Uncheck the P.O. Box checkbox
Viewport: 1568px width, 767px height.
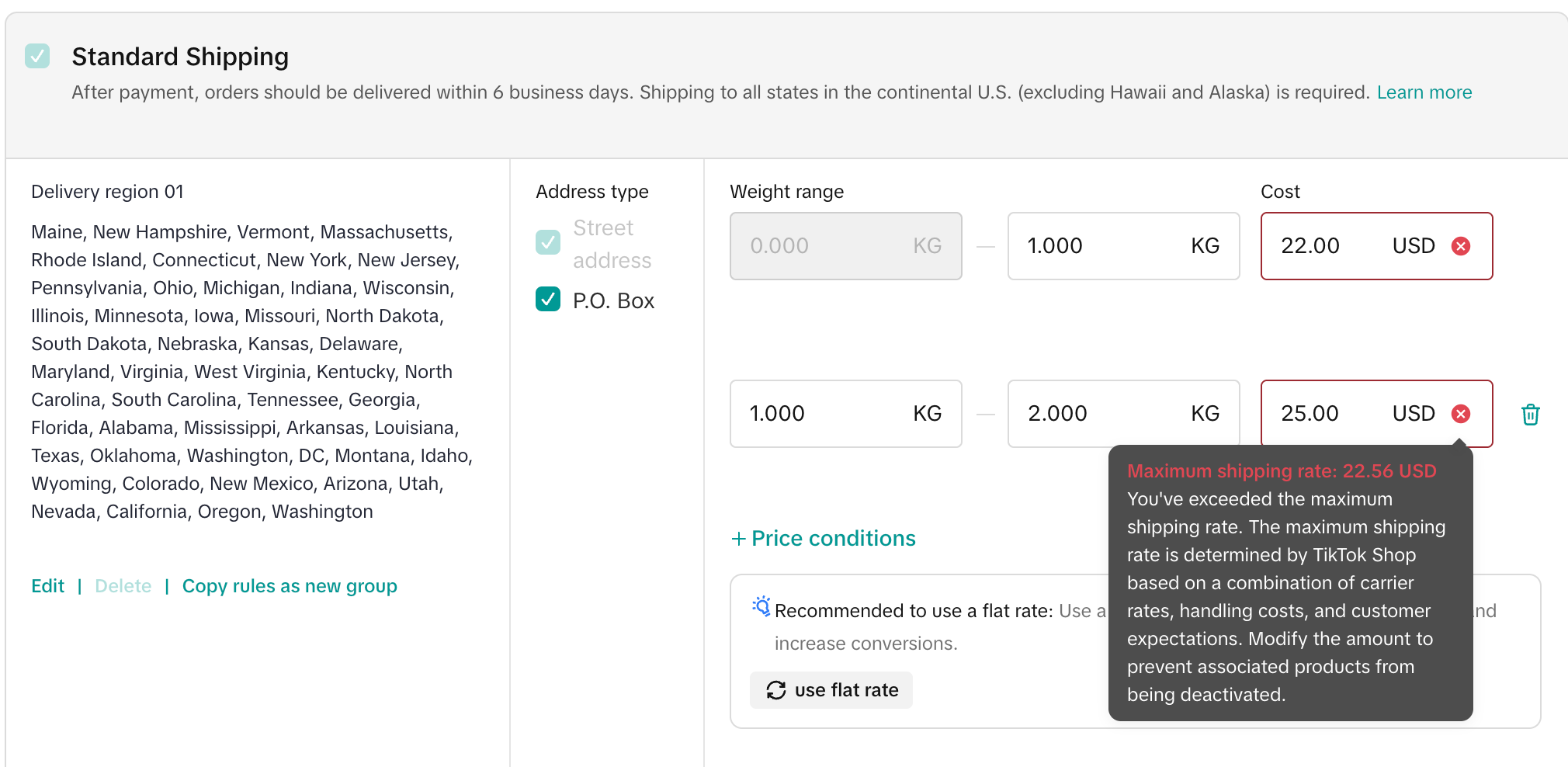[548, 299]
